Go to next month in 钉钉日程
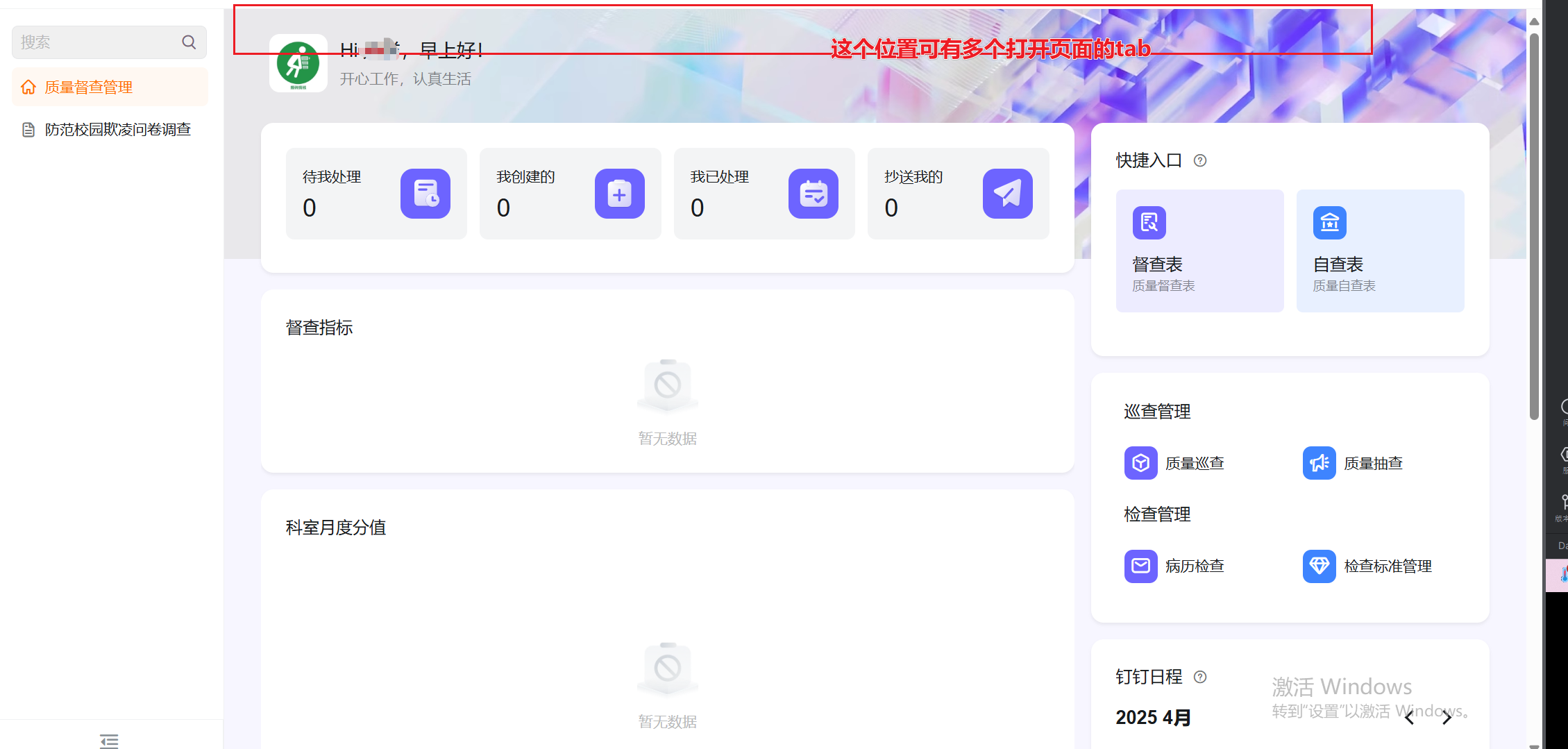The height and width of the screenshot is (749, 1568). [x=1447, y=718]
